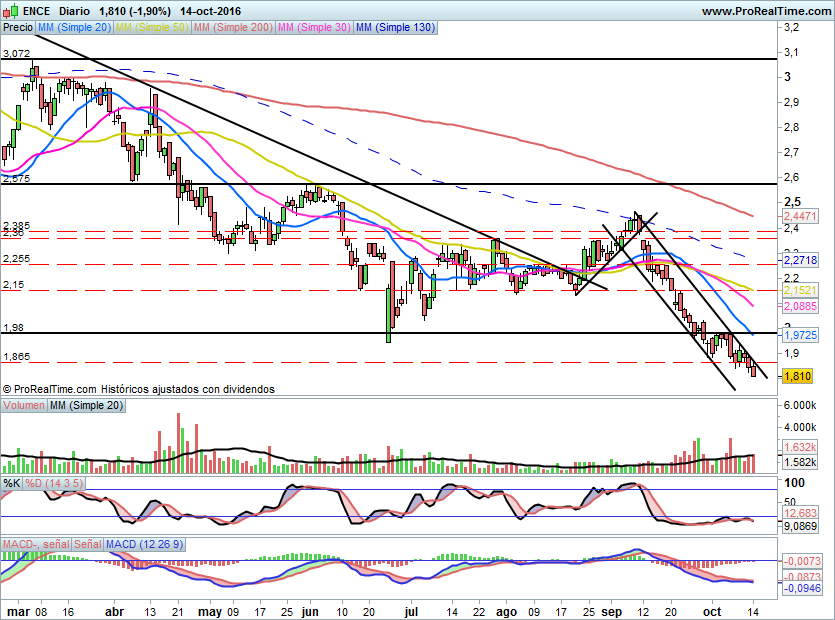The width and height of the screenshot is (835, 620).
Task: Select the Volumen panel label
Action: [24, 405]
